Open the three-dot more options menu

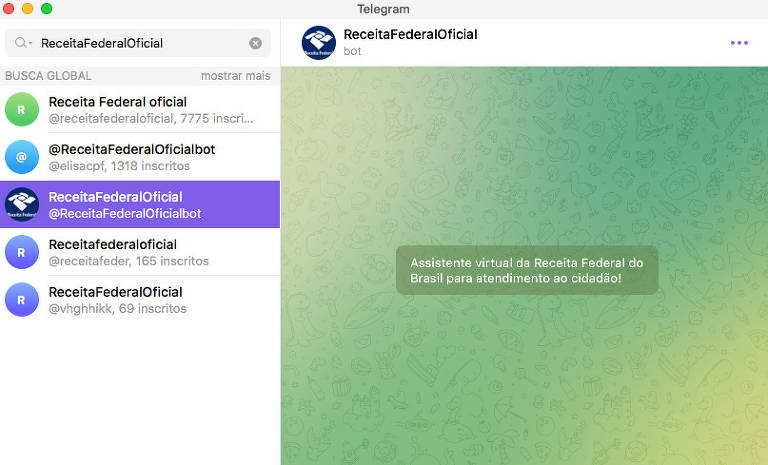click(739, 43)
